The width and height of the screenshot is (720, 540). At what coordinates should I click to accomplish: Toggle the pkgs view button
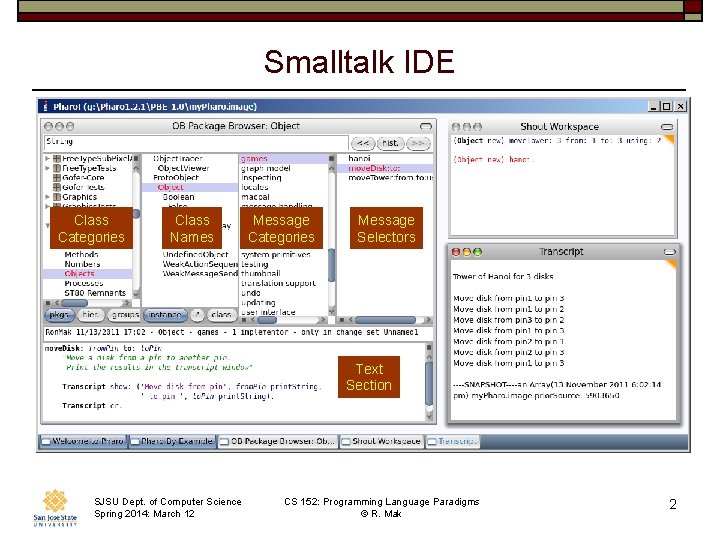point(59,315)
